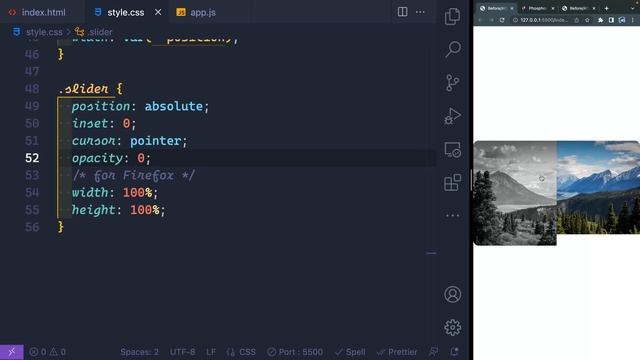640x360 pixels.
Task: Click the 'inset' property on line 50
Action: click(90, 123)
